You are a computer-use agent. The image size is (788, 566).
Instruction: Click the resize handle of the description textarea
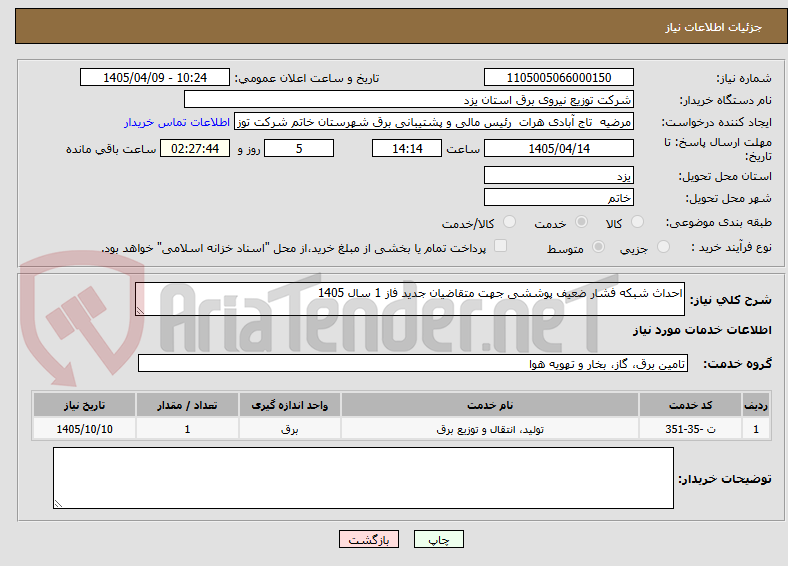pyautogui.click(x=140, y=311)
